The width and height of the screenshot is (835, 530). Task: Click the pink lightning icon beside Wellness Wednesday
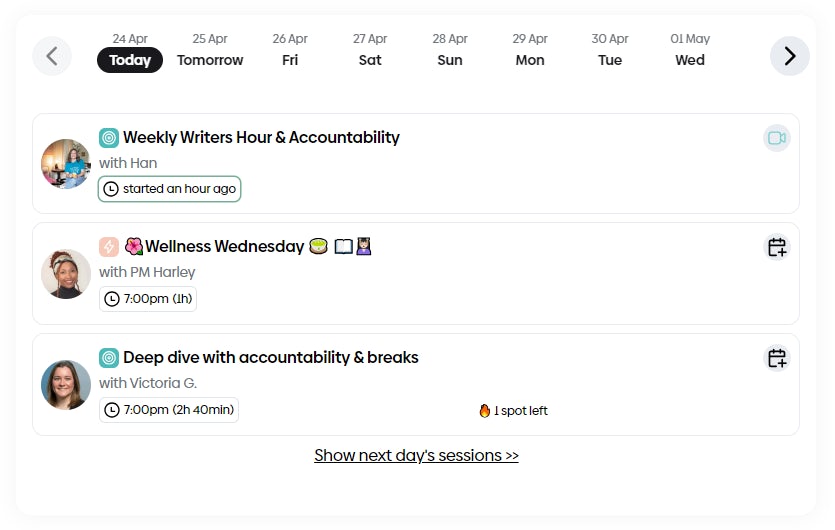coord(109,247)
